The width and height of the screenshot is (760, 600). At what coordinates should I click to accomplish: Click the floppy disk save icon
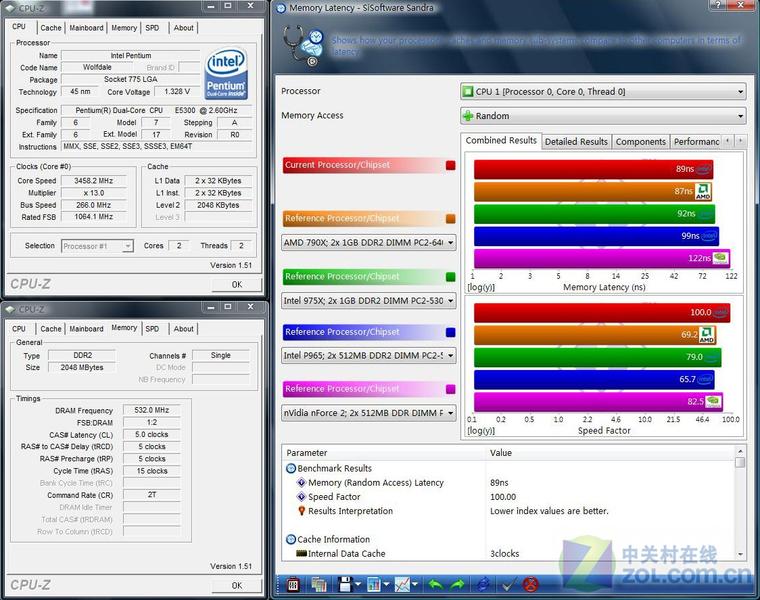point(345,584)
